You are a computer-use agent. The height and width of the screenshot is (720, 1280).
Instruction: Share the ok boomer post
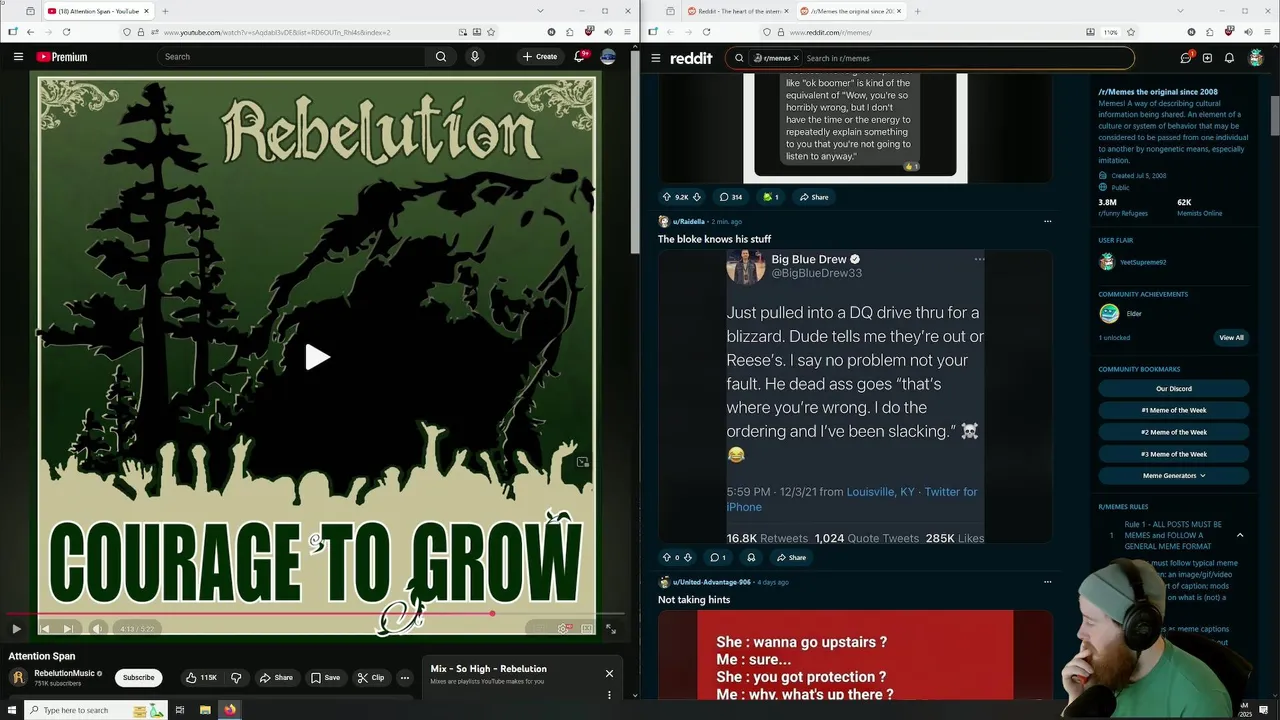(813, 197)
